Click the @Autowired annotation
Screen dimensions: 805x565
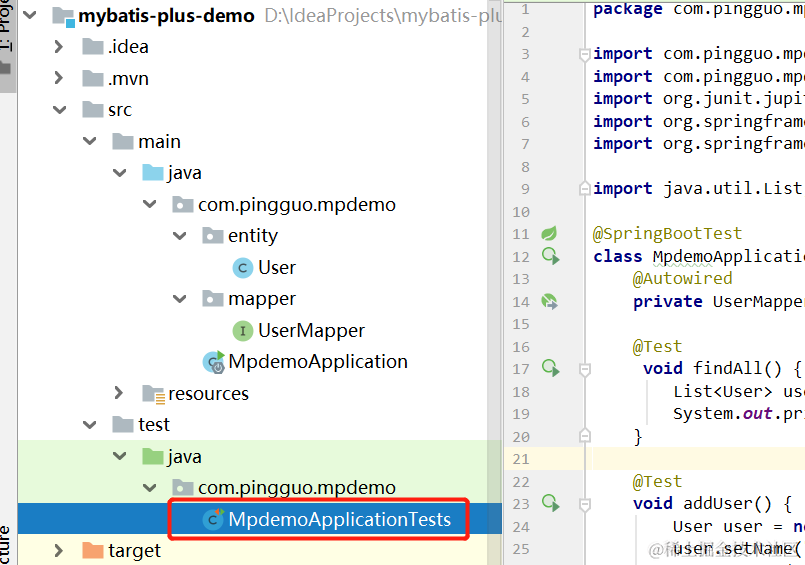[x=682, y=279]
